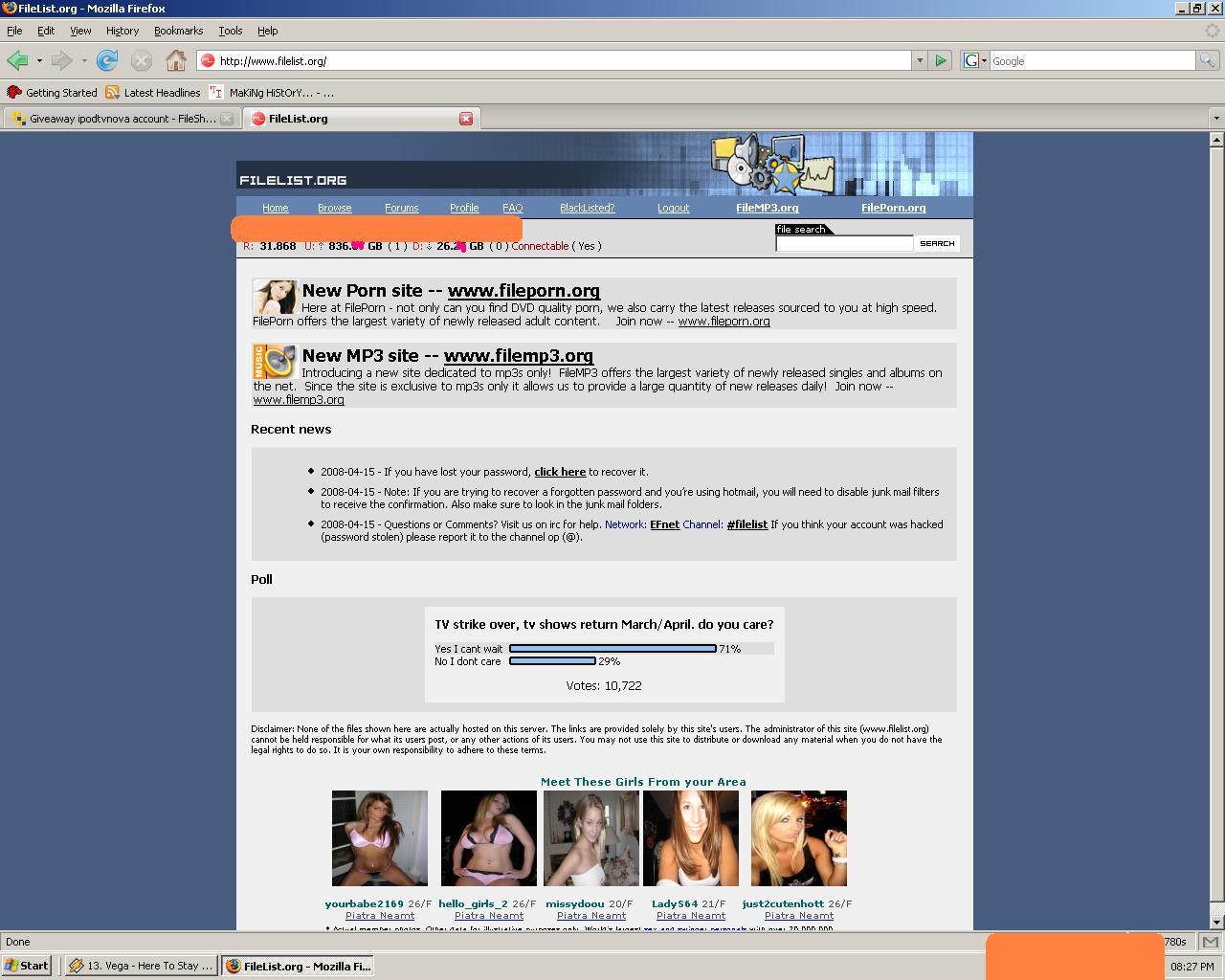The image size is (1225, 980).
Task: Open the Bookmarks menu
Action: (178, 31)
